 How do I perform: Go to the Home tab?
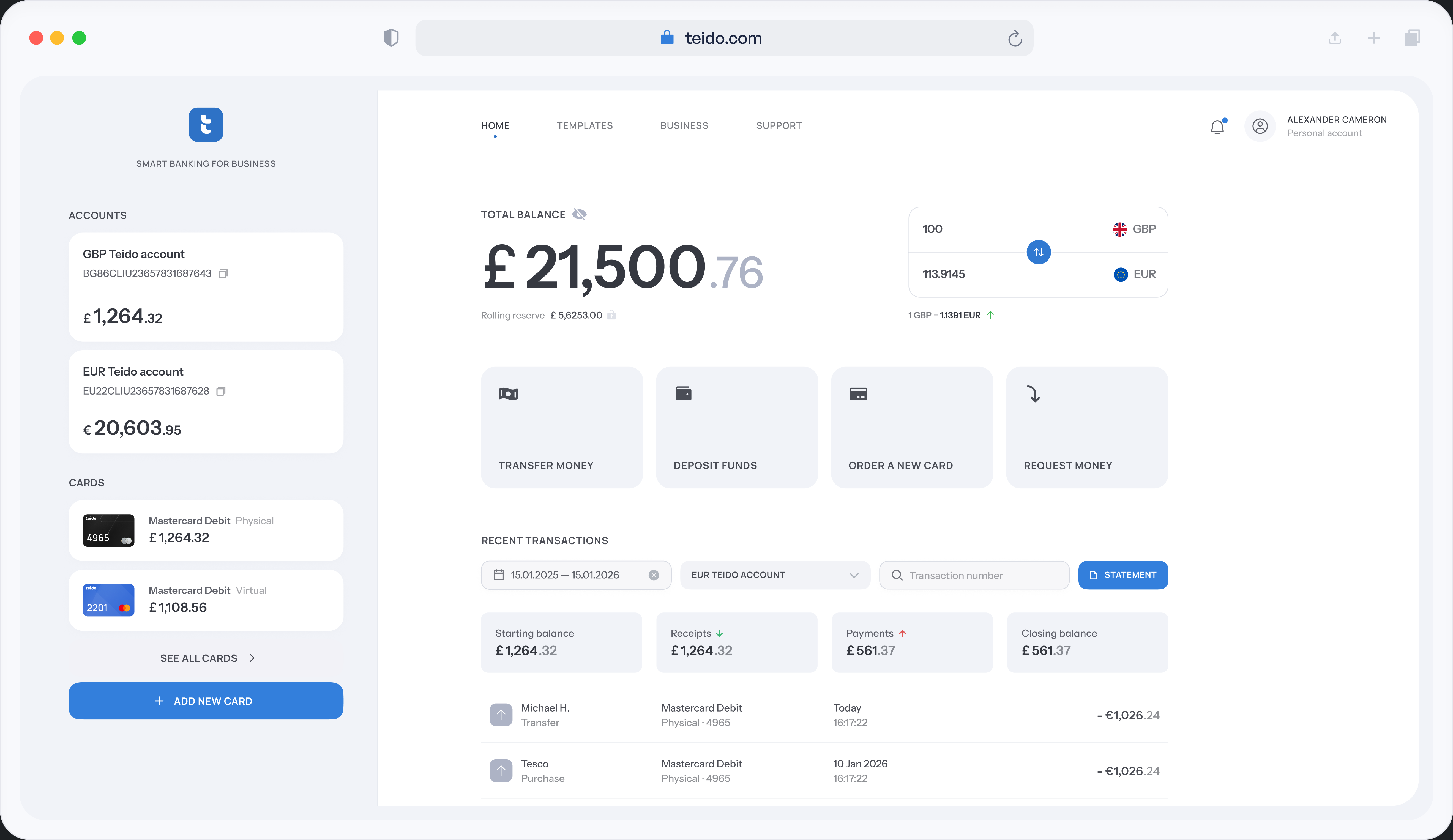click(x=495, y=126)
